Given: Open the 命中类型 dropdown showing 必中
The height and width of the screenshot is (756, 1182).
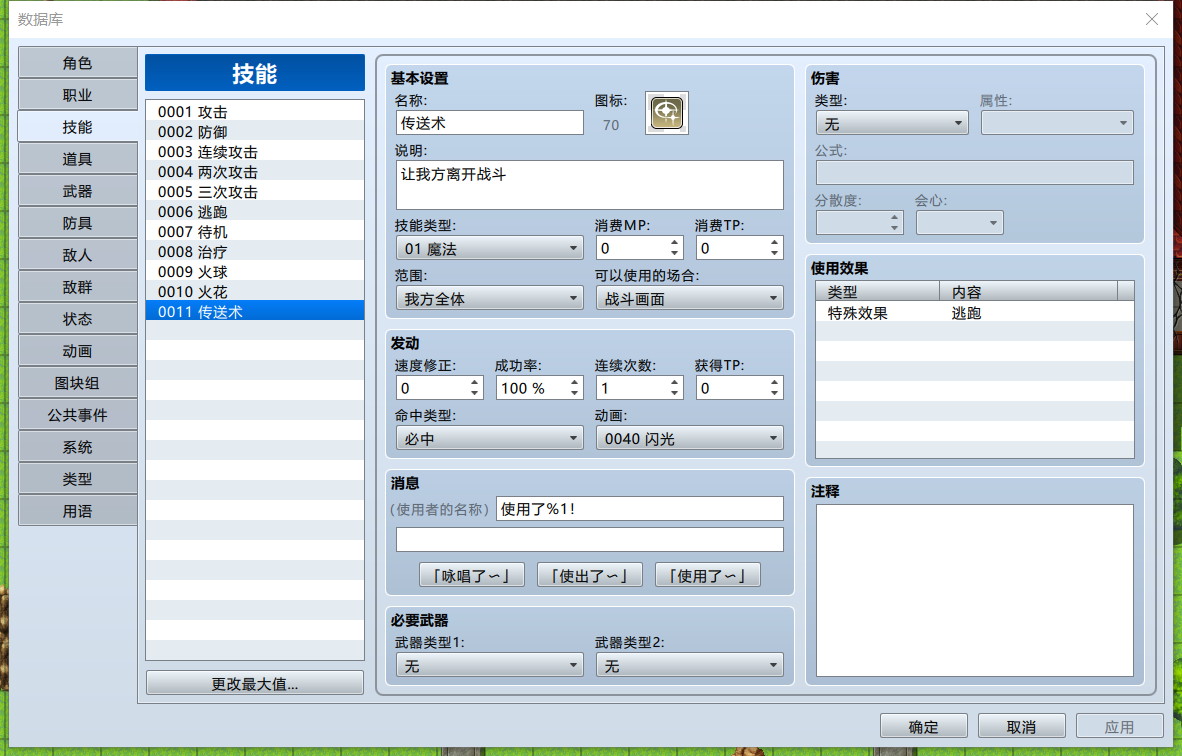Looking at the screenshot, I should 490,439.
